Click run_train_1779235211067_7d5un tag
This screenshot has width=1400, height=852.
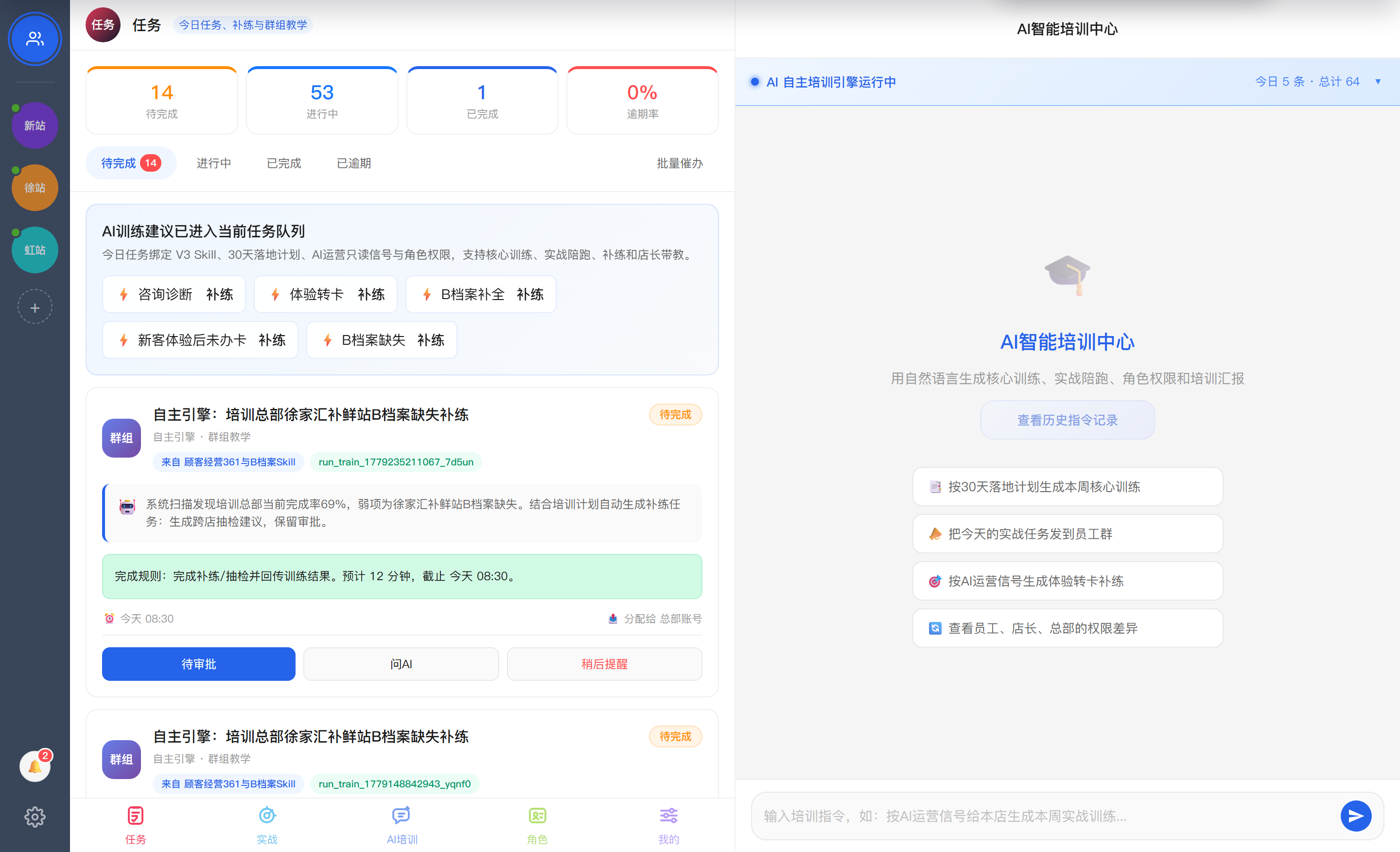click(x=396, y=461)
